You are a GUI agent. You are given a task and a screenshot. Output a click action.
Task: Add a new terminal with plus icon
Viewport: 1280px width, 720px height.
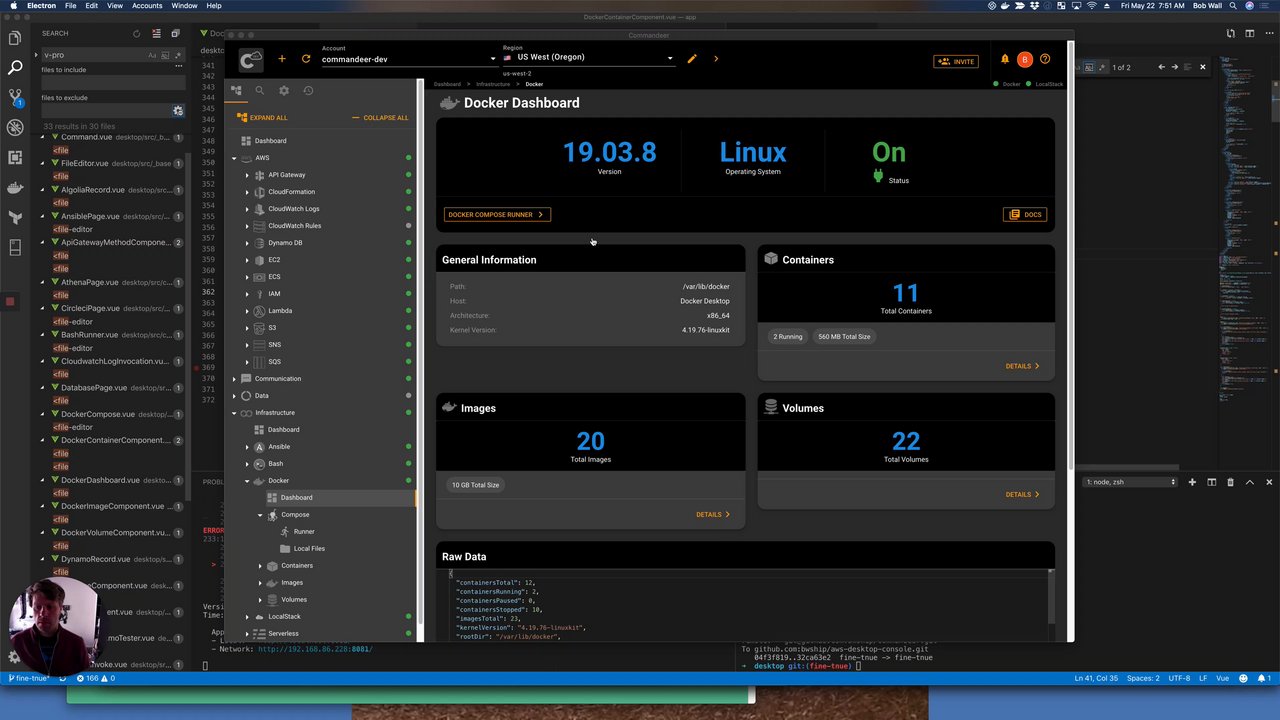click(x=1192, y=482)
